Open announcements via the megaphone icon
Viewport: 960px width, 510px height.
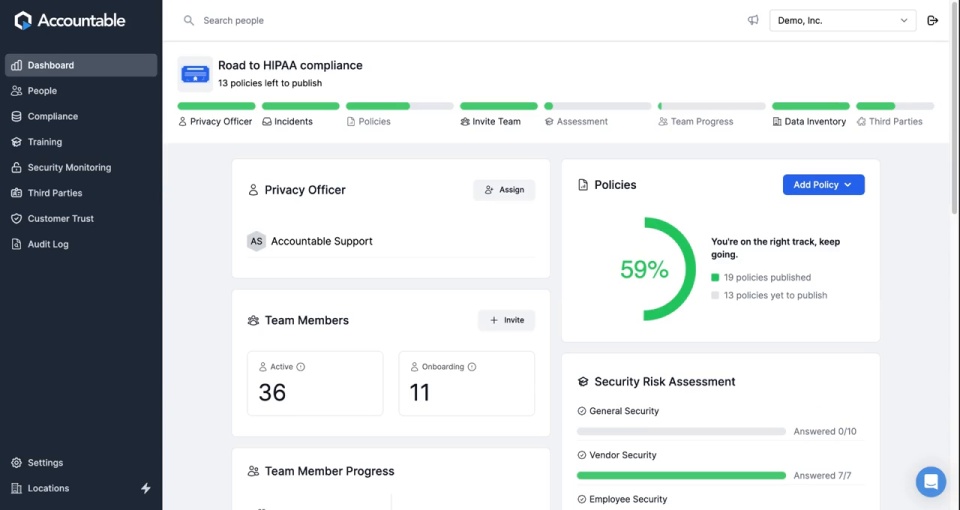click(x=753, y=20)
